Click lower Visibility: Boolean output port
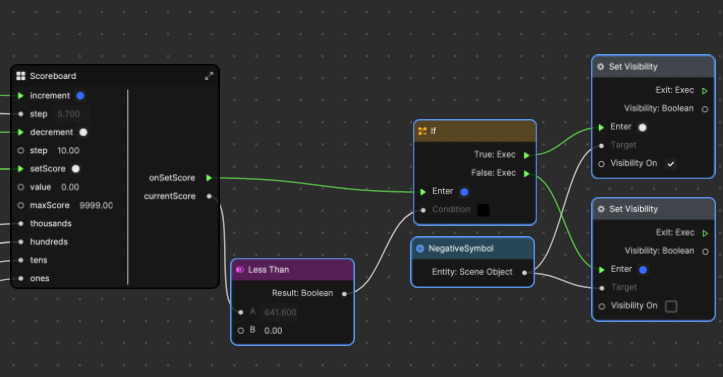 (x=705, y=252)
